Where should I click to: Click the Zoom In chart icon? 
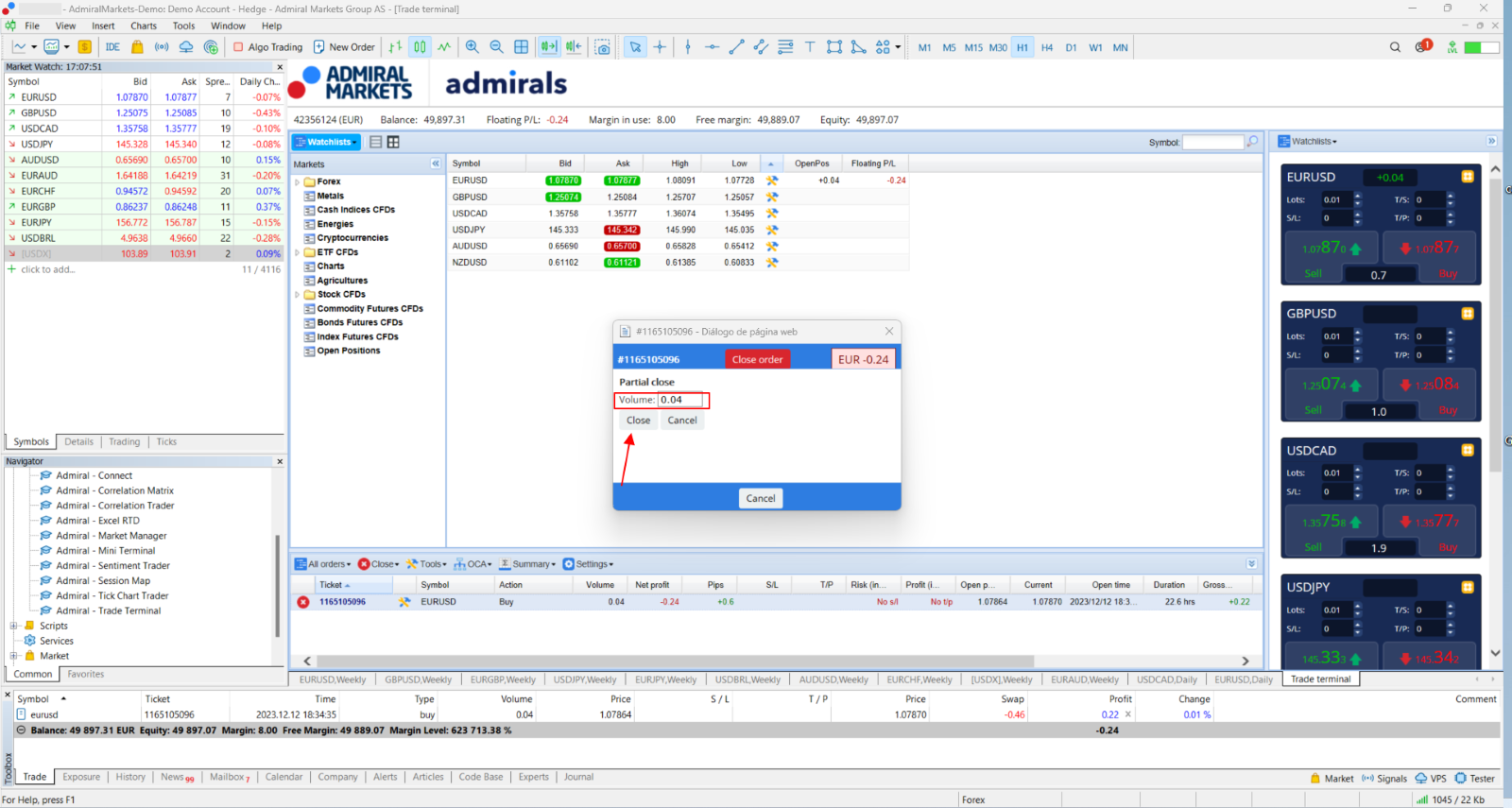pos(472,47)
